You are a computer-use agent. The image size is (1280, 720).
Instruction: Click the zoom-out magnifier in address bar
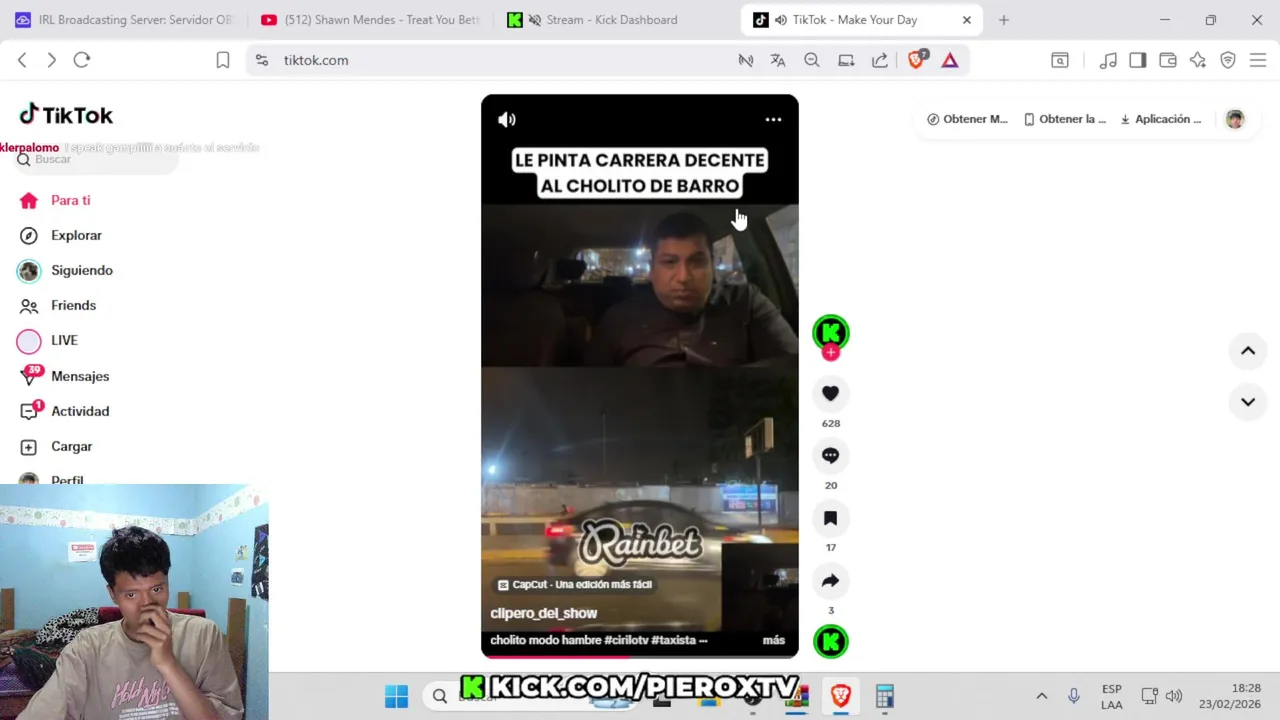812,60
